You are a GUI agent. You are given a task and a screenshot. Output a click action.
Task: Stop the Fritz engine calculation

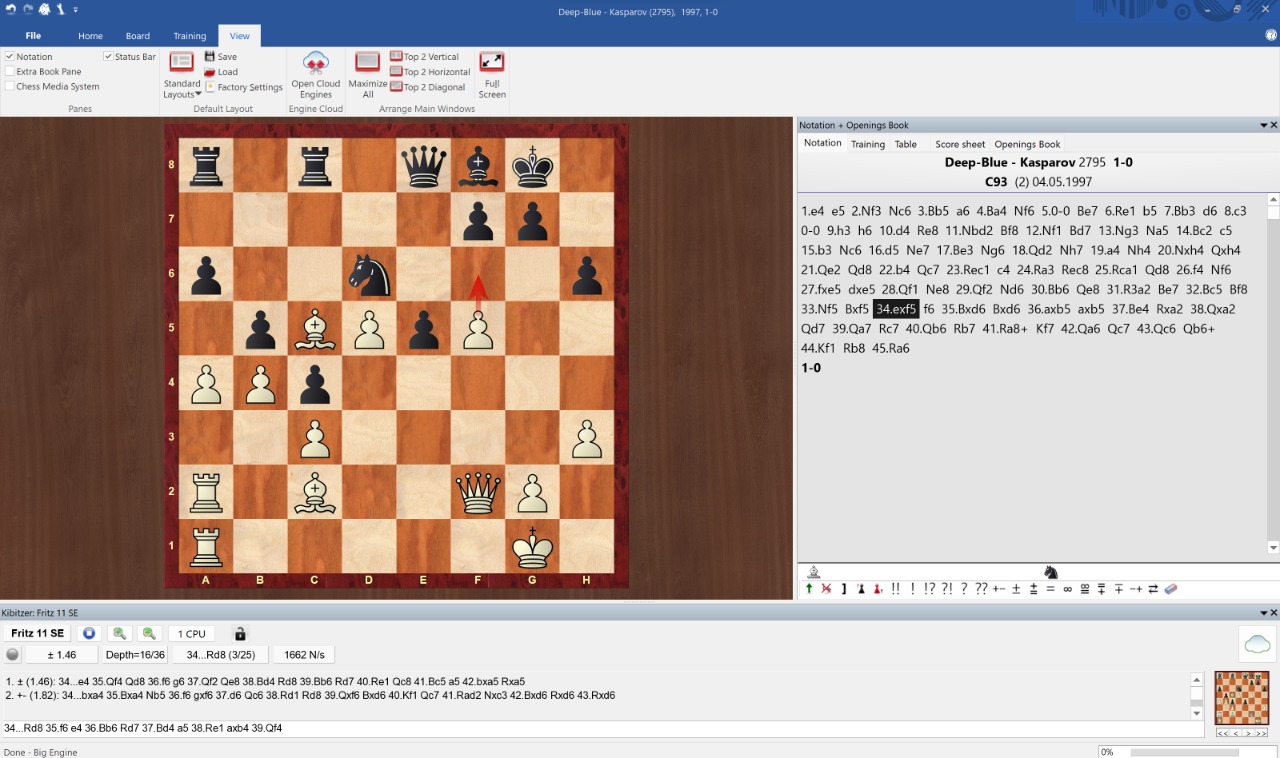(89, 633)
